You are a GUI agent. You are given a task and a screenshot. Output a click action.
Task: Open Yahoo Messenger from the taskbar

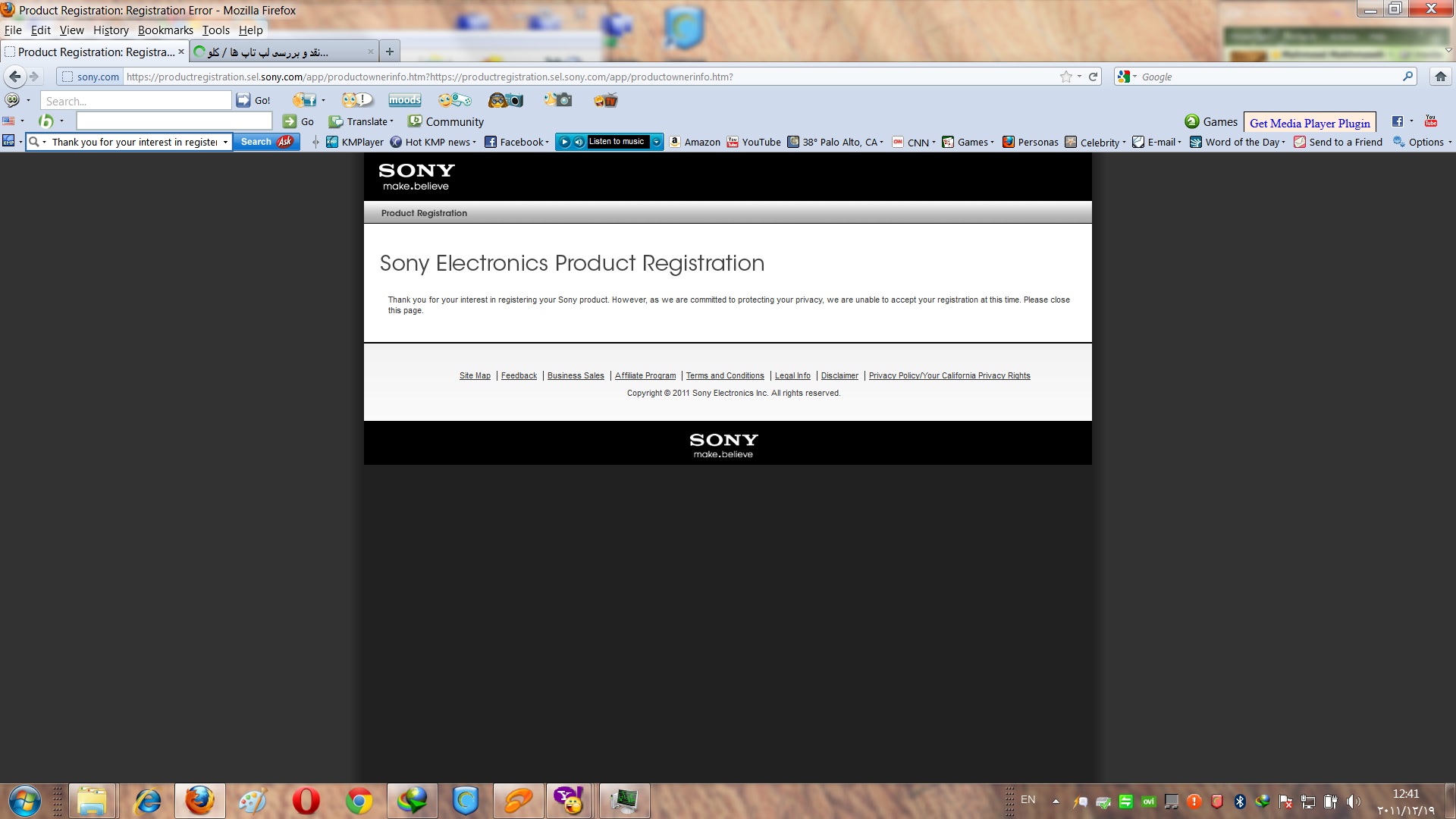[570, 801]
